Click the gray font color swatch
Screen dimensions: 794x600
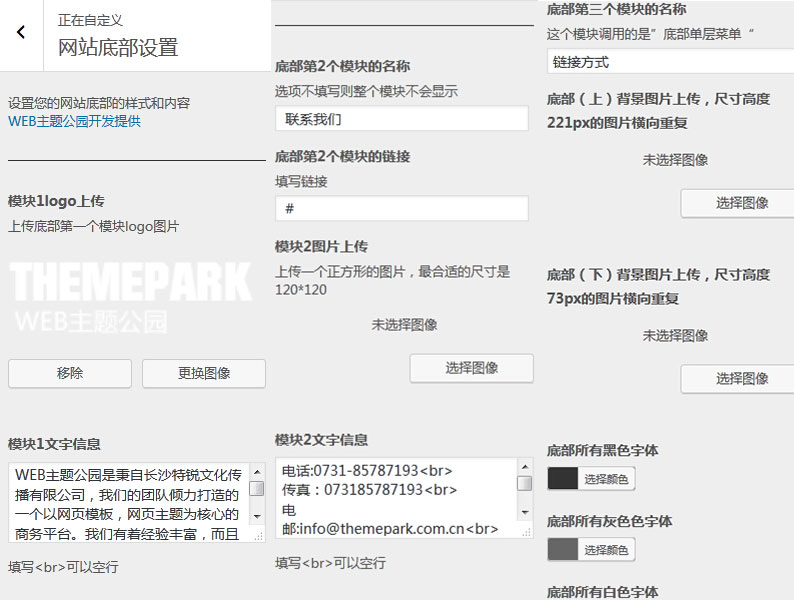563,550
